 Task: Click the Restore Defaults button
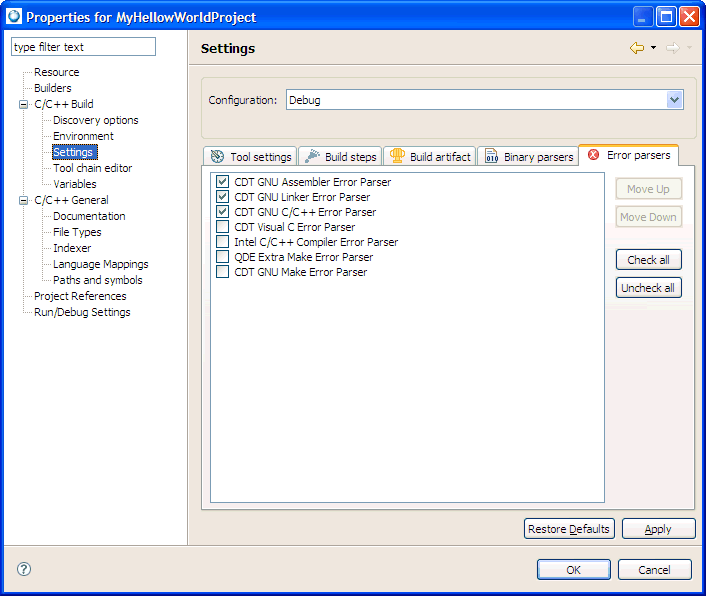(x=568, y=529)
